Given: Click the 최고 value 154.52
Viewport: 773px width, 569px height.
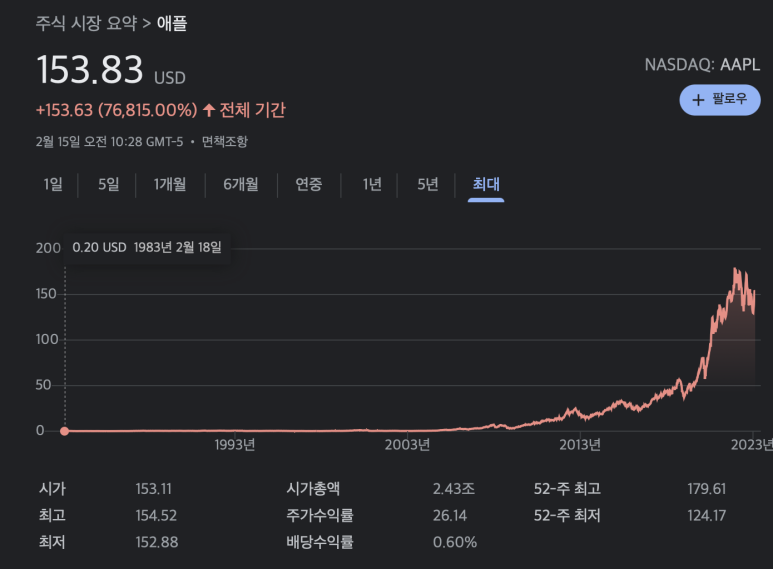Looking at the screenshot, I should point(156,516).
